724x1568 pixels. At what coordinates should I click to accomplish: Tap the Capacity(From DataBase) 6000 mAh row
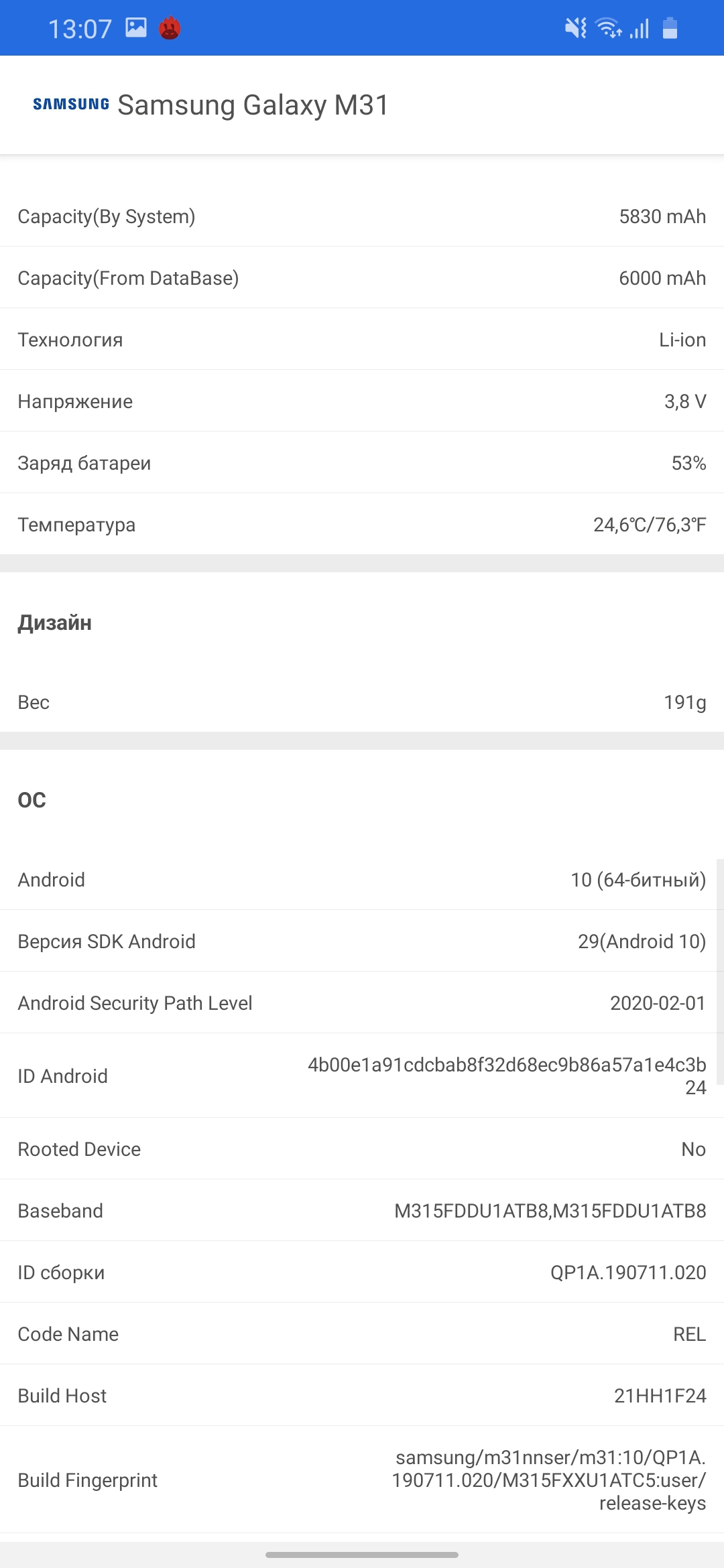click(362, 278)
